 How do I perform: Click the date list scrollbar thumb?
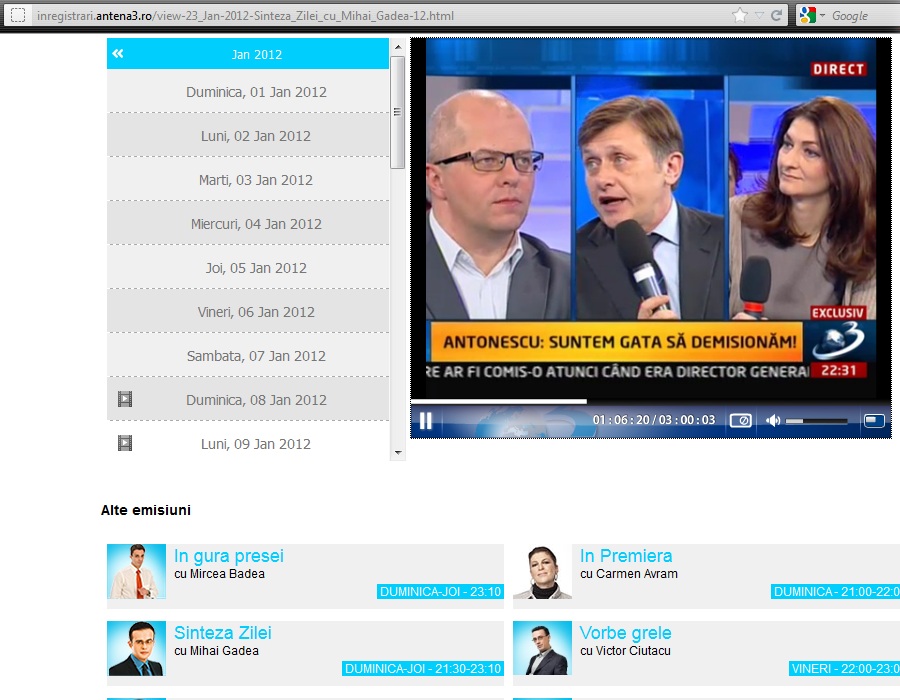[397, 112]
